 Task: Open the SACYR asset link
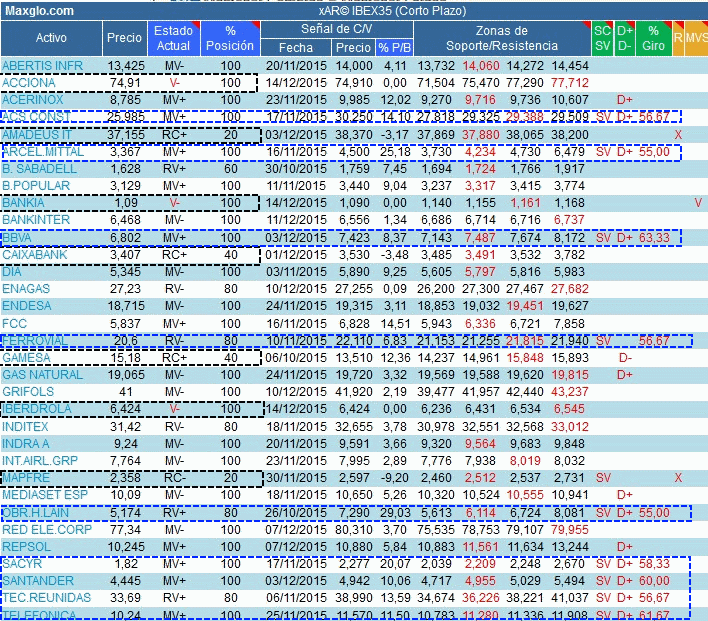click(22, 564)
